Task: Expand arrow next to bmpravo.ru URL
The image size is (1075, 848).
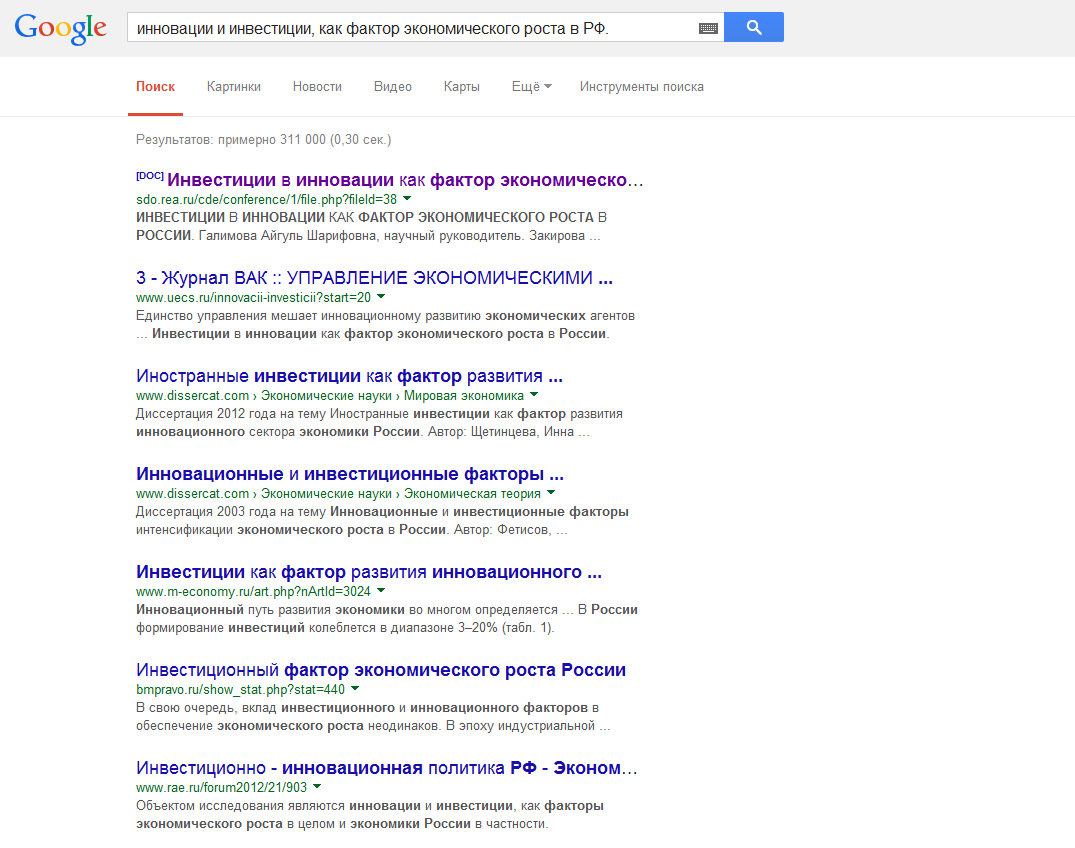Action: tap(355, 689)
